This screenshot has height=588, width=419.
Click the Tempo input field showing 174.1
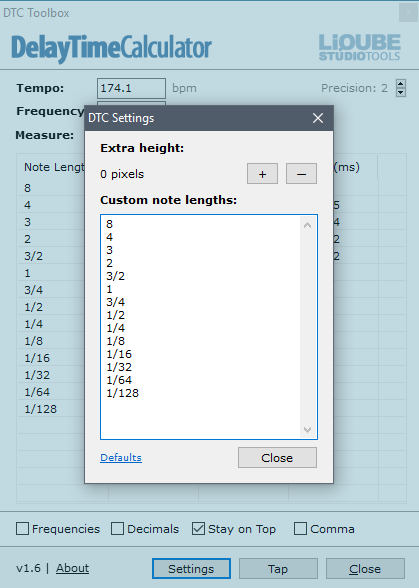131,88
